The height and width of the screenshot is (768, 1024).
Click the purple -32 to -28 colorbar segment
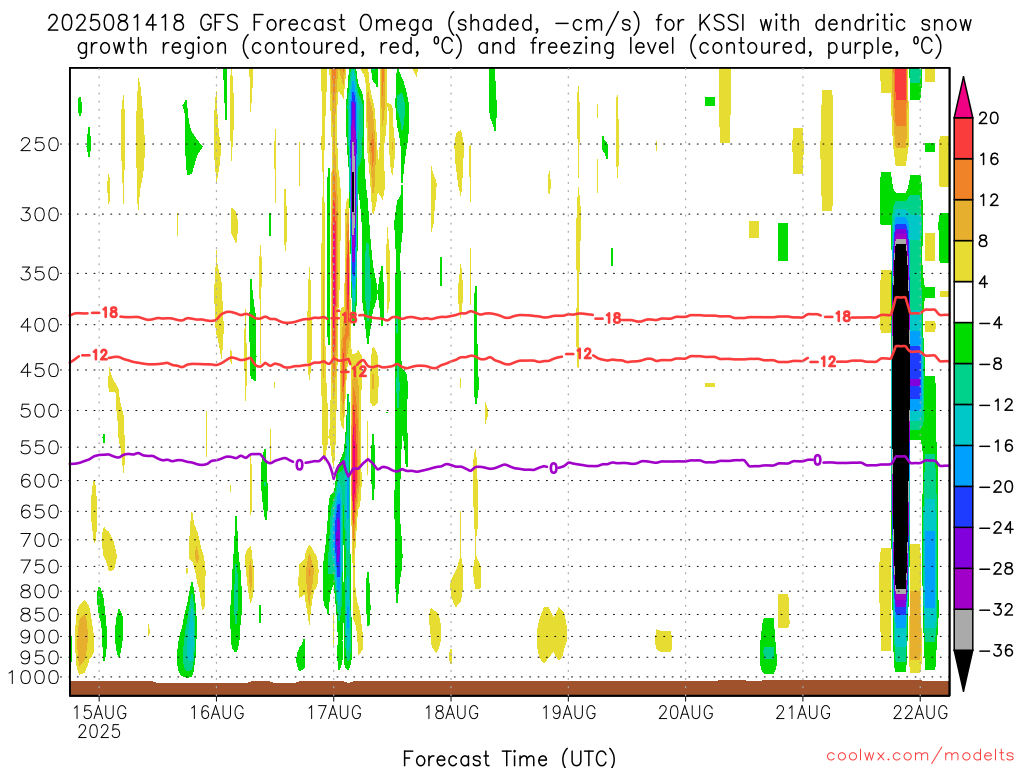pos(963,589)
